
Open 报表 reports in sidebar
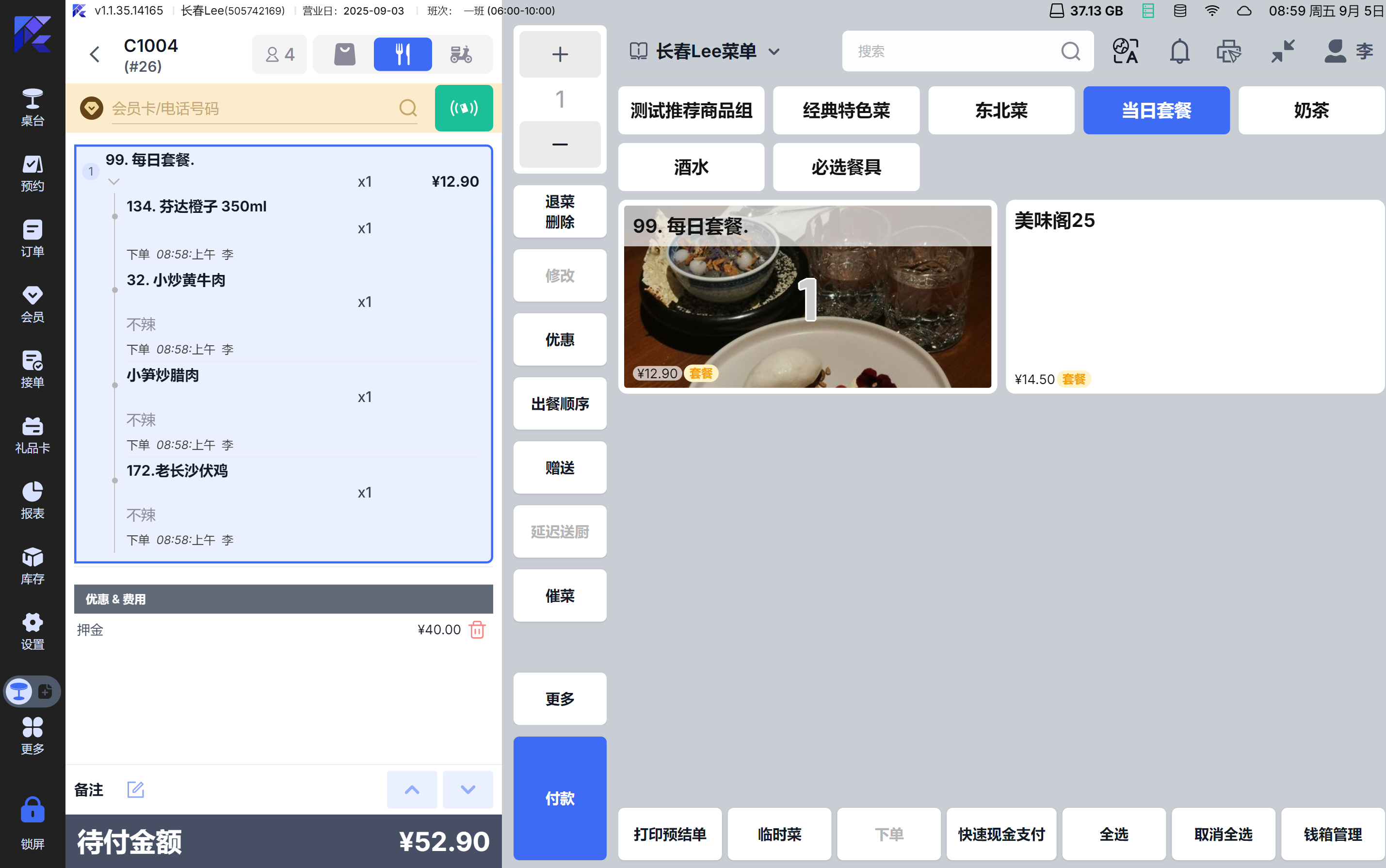pyautogui.click(x=32, y=499)
